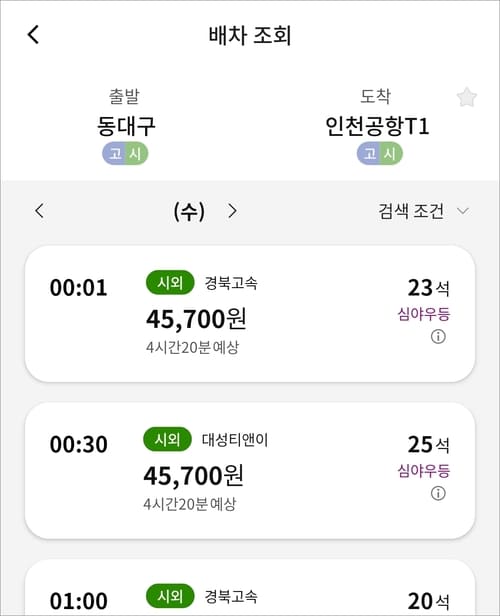The image size is (500, 616).
Task: Open the date picker showing (수)
Action: pyautogui.click(x=189, y=211)
